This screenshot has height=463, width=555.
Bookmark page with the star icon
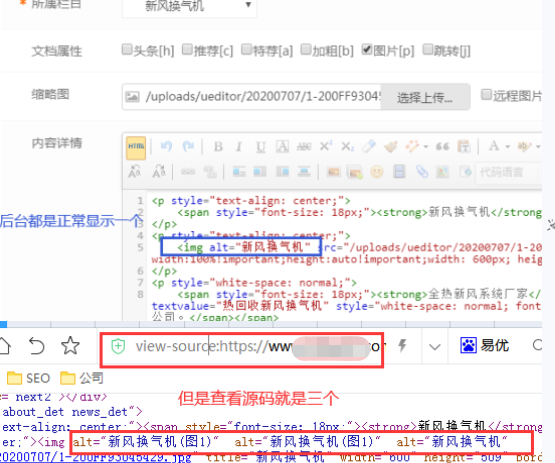(x=70, y=345)
